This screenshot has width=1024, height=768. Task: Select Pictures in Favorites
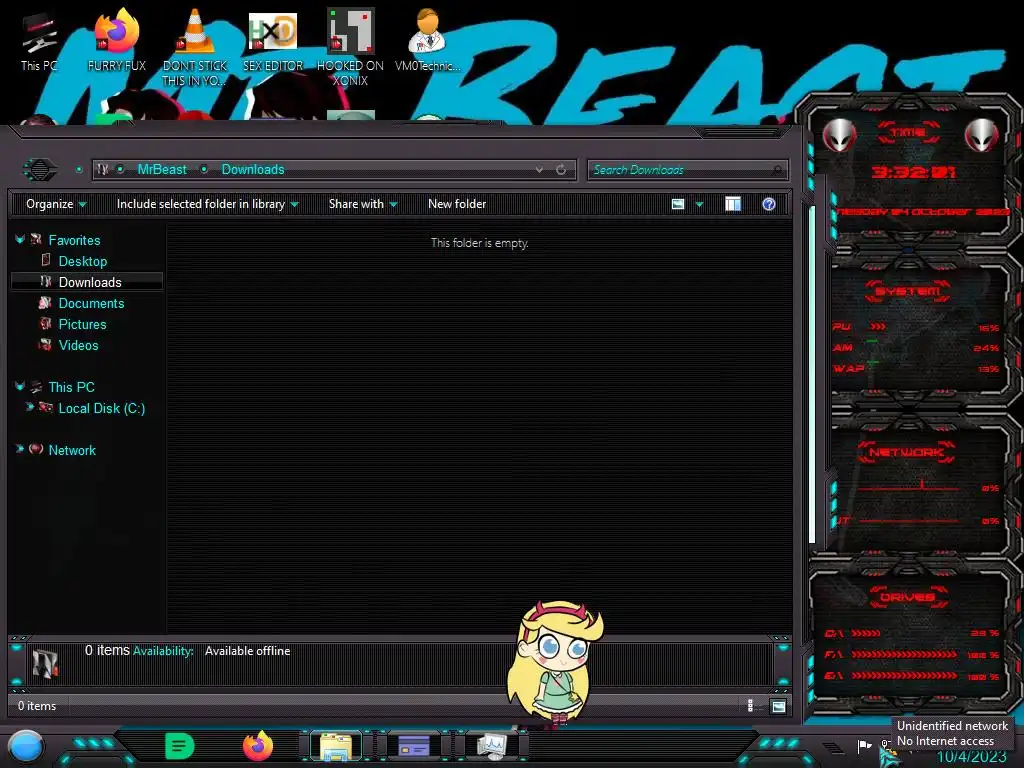[82, 324]
